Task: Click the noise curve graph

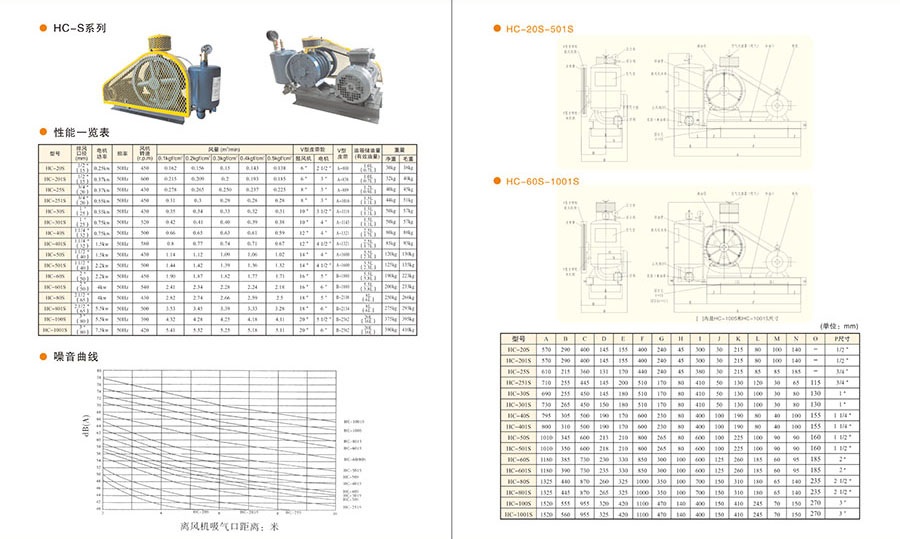Action: 220,442
